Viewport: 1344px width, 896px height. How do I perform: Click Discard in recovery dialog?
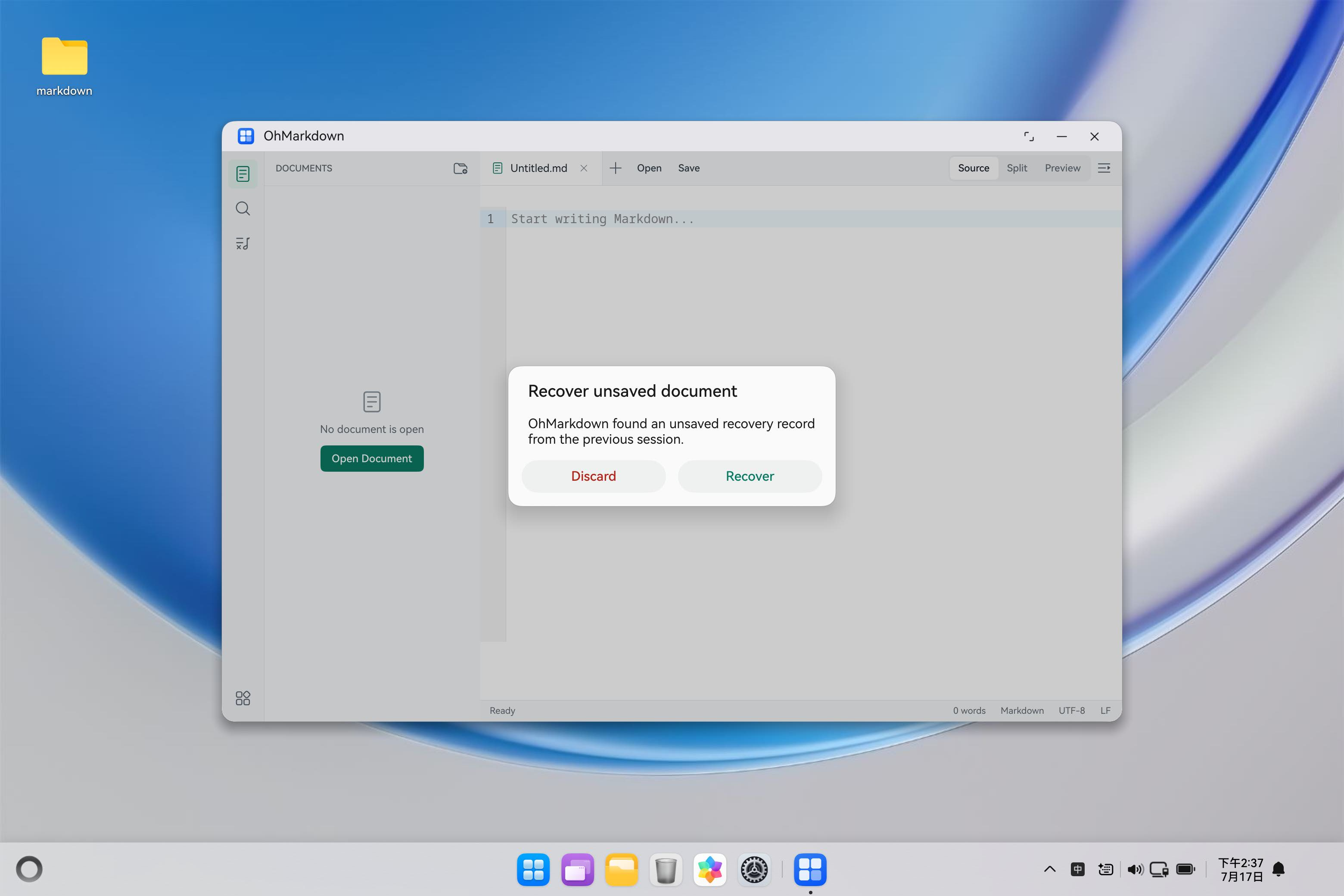(x=593, y=476)
